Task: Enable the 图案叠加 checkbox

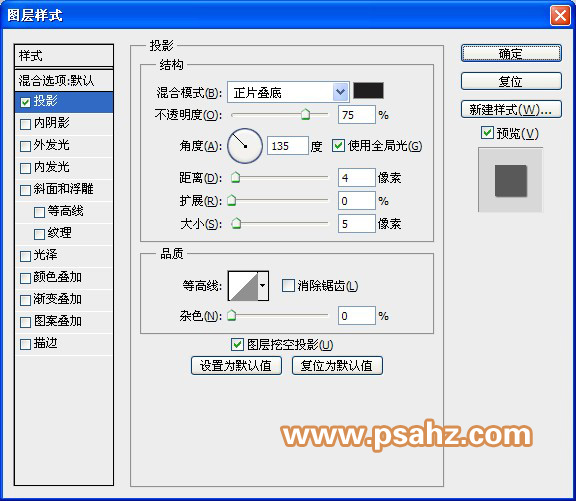Action: 25,322
